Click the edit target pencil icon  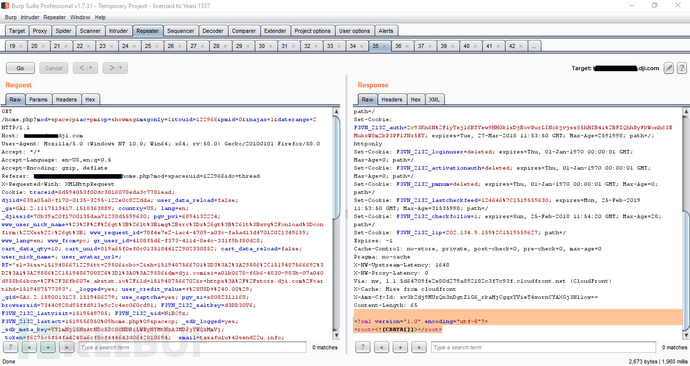[x=668, y=68]
